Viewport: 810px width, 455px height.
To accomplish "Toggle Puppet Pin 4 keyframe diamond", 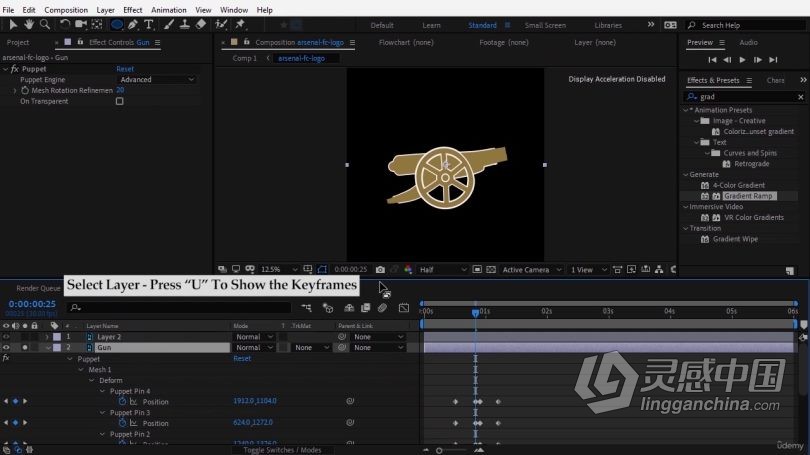I will (15, 401).
